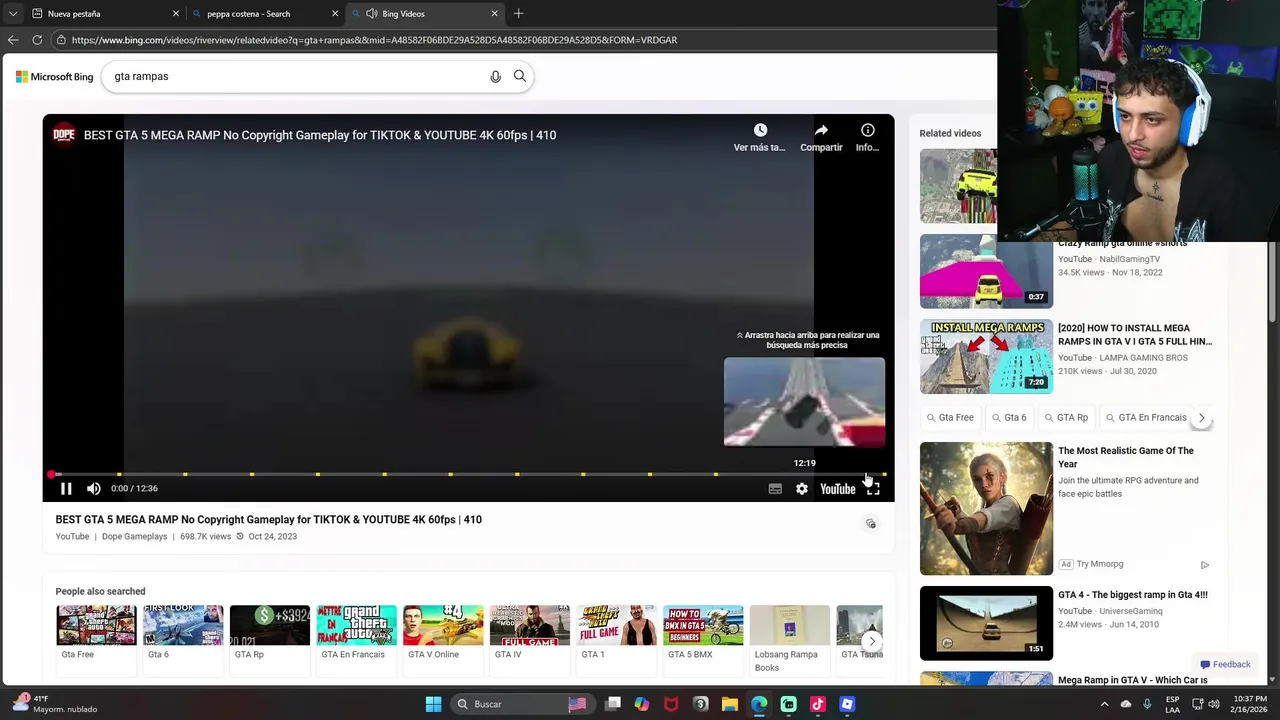Open the Dope channel avatar in player
Viewport: 1280px width, 720px height.
[x=64, y=134]
